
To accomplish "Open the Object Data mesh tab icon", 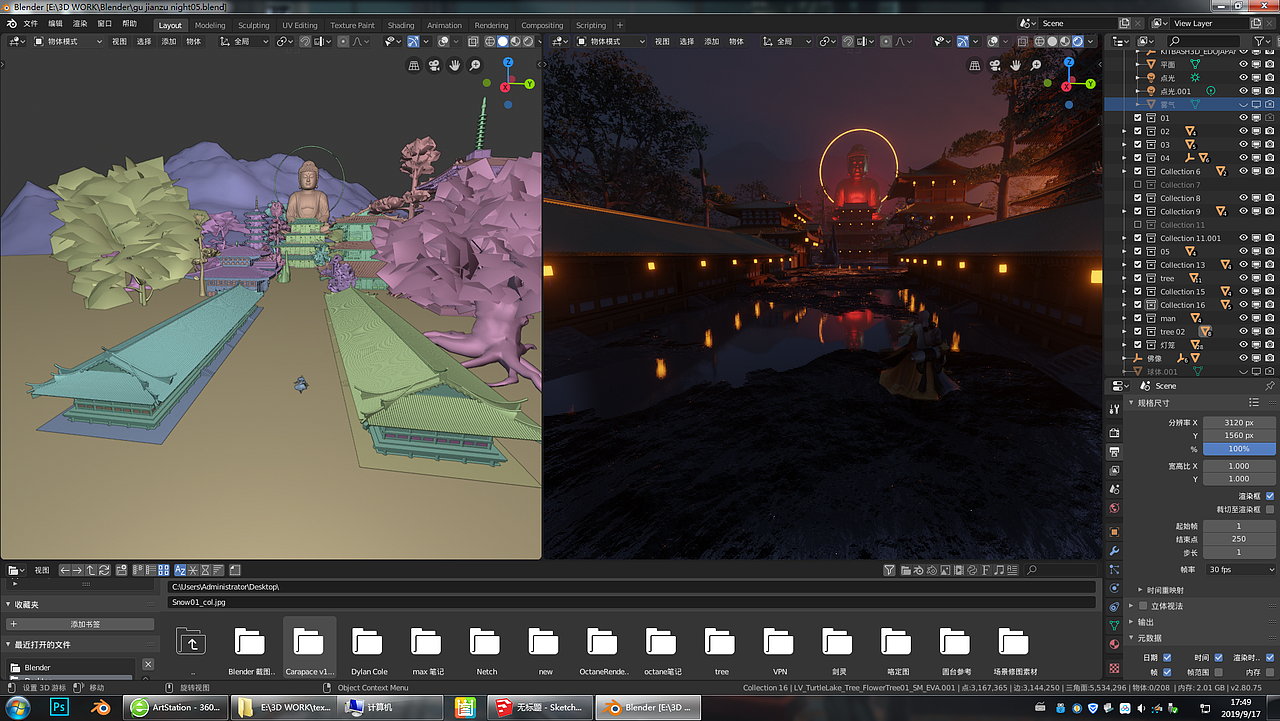I will tap(1115, 625).
